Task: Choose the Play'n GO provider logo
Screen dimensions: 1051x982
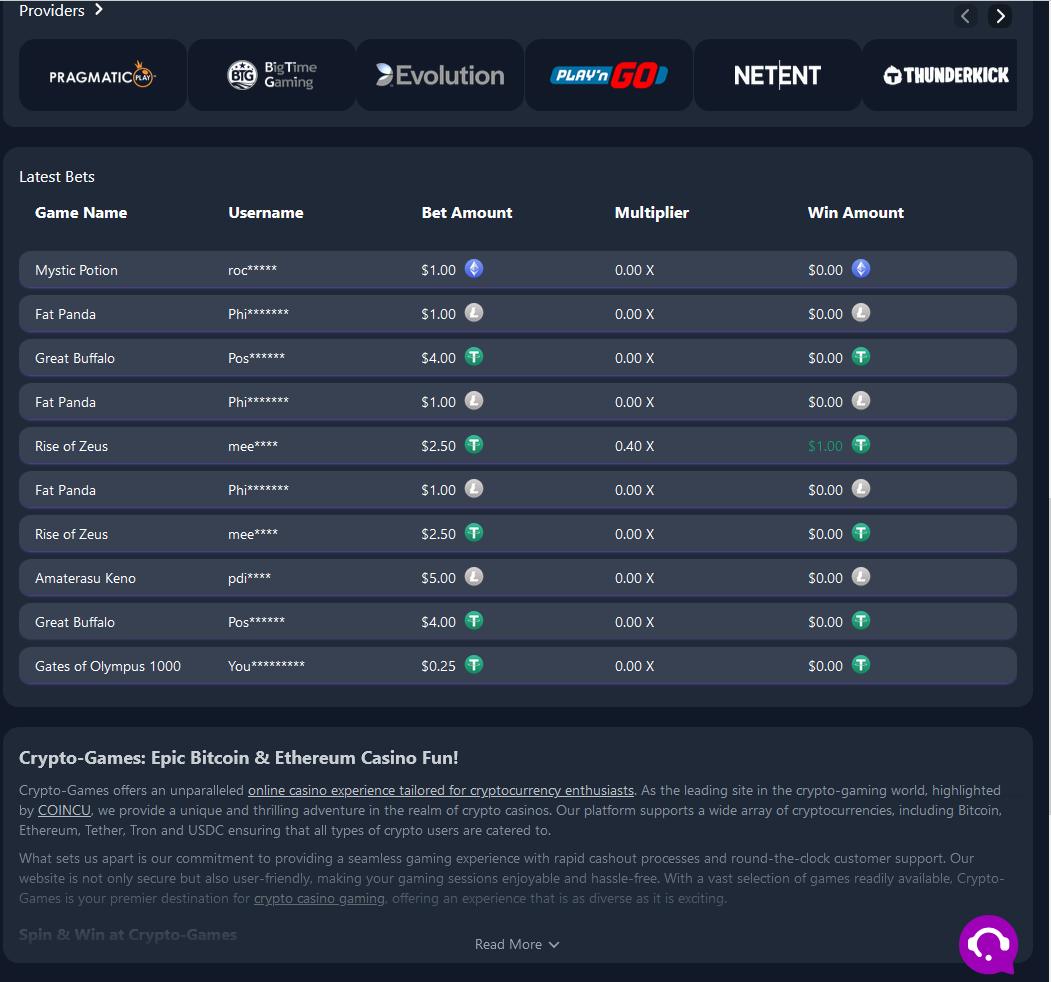Action: 609,75
